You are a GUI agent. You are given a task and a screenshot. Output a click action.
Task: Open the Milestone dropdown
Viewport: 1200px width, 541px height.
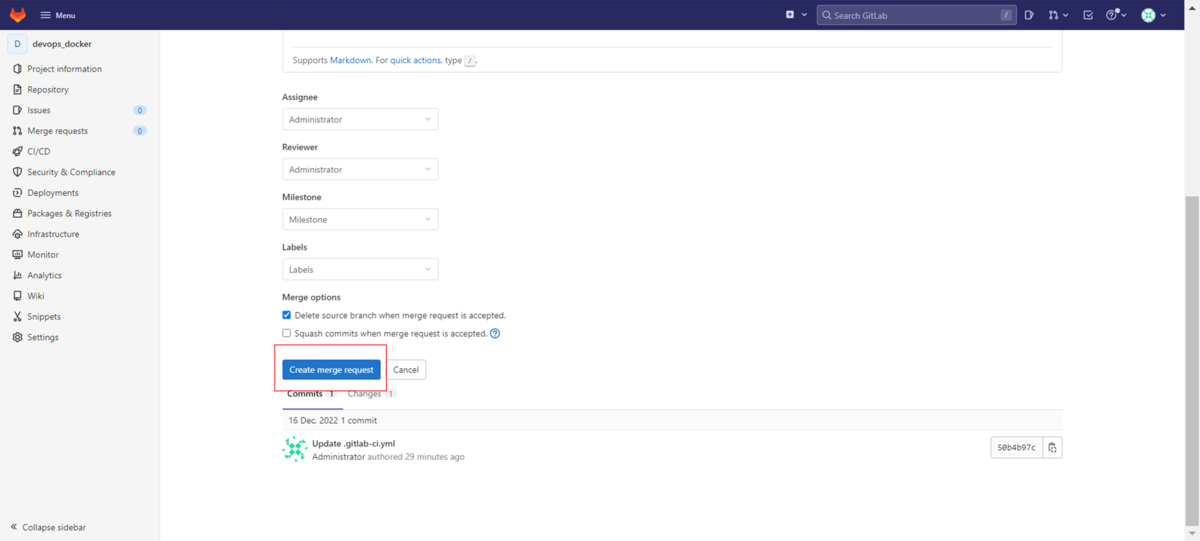point(360,219)
